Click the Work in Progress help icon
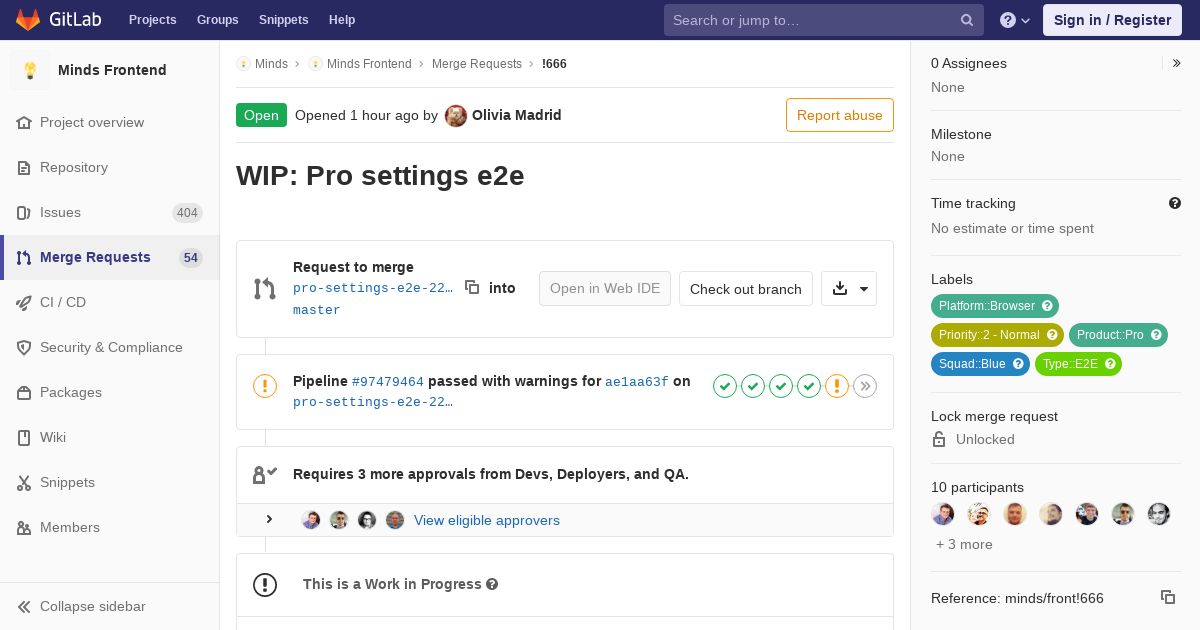 [x=492, y=584]
